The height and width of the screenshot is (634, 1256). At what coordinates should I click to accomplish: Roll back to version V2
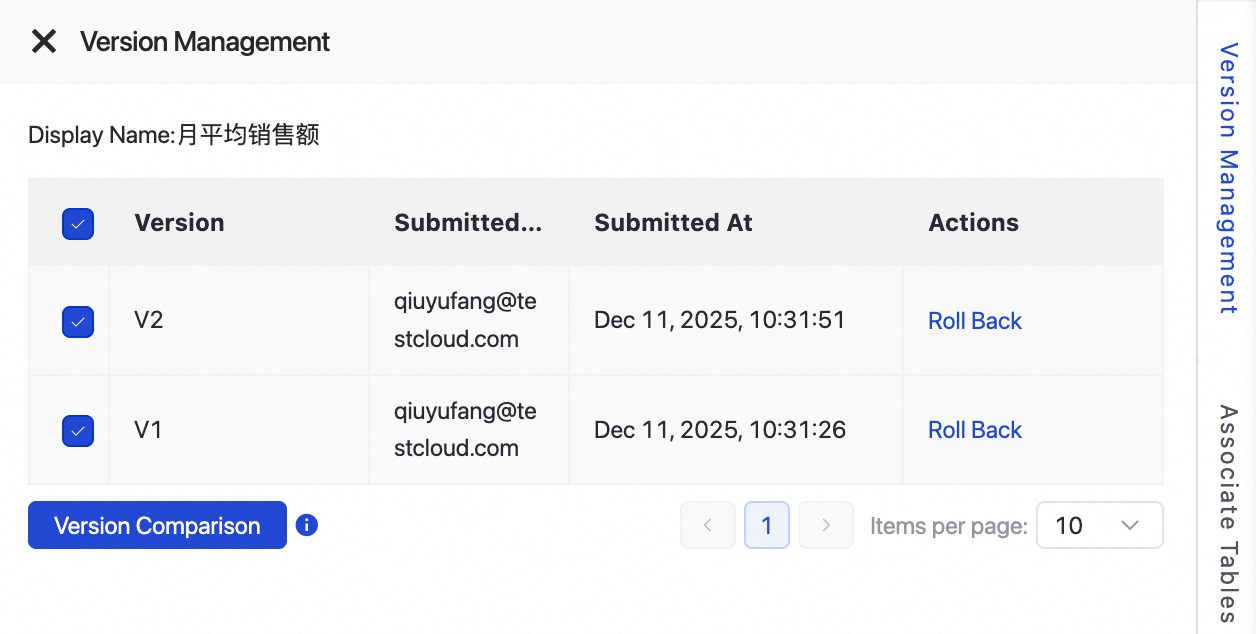974,321
